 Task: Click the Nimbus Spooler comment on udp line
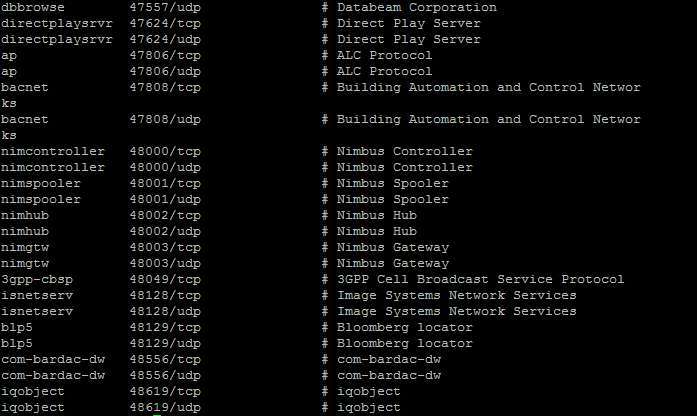coord(393,200)
